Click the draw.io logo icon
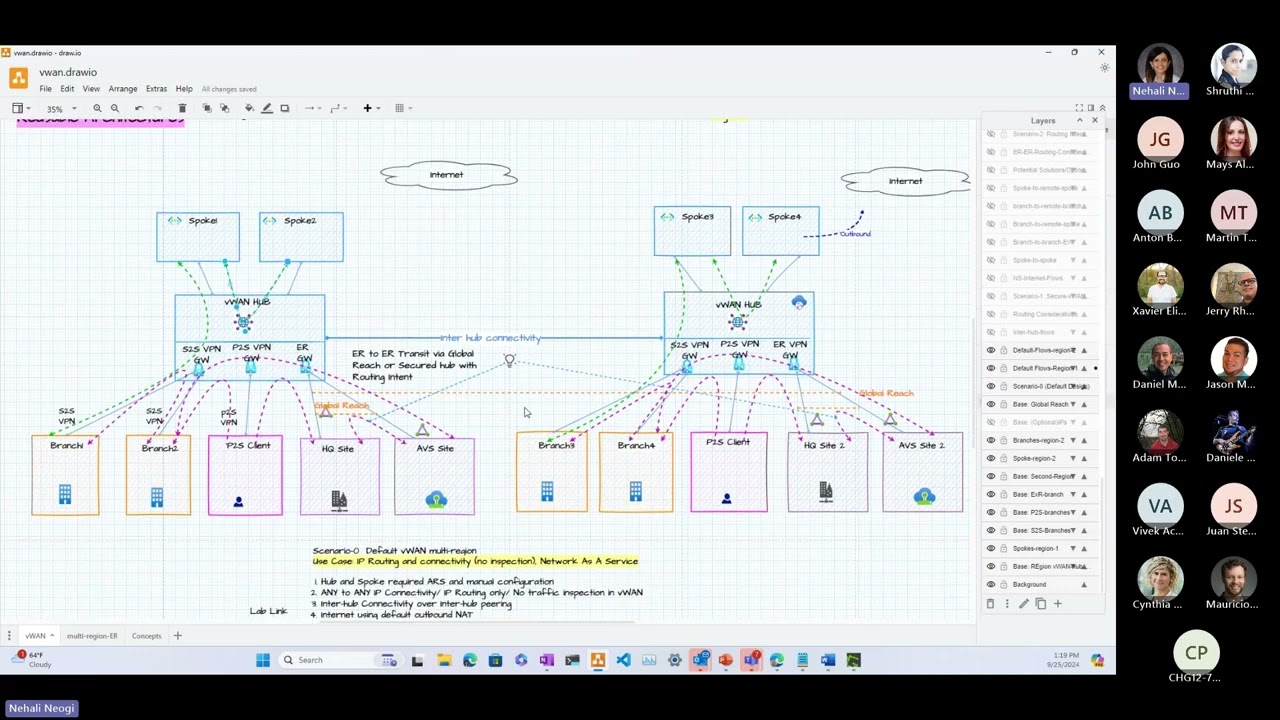The width and height of the screenshot is (1280, 720). point(18,78)
